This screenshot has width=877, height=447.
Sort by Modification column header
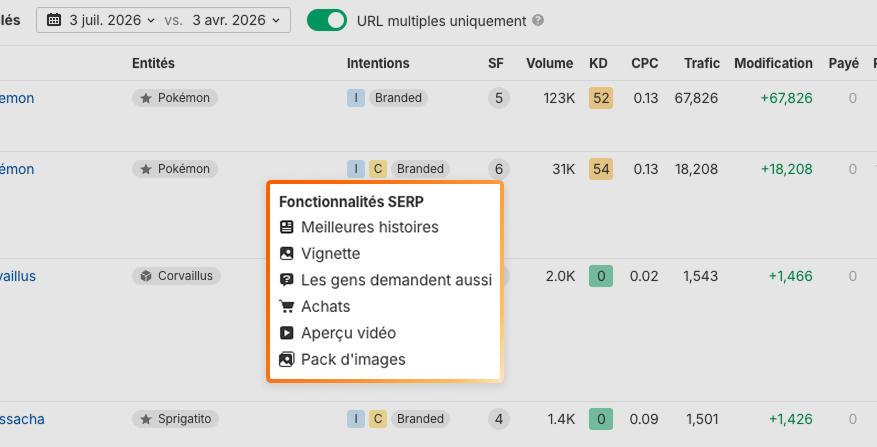coord(773,63)
